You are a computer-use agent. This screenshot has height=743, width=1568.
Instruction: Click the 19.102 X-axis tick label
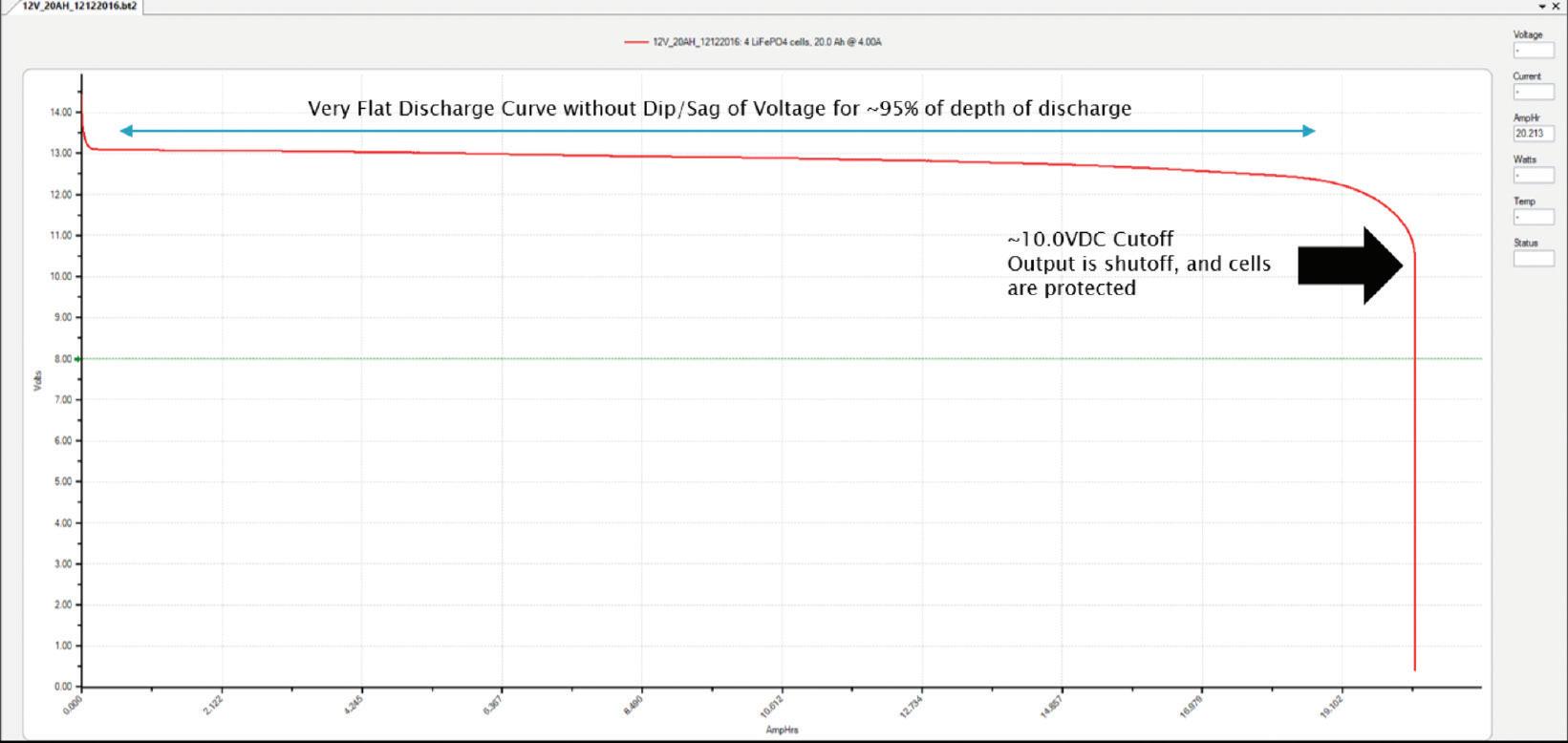tap(1332, 706)
